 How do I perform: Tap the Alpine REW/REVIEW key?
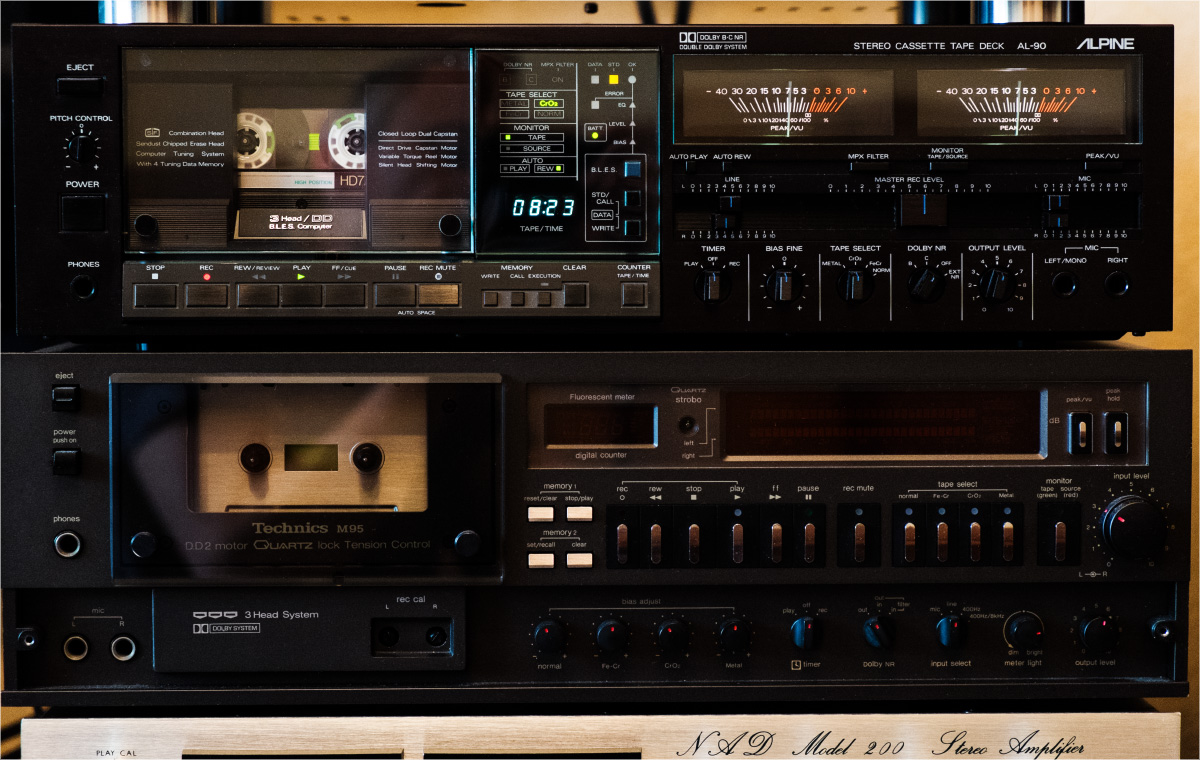click(x=258, y=295)
